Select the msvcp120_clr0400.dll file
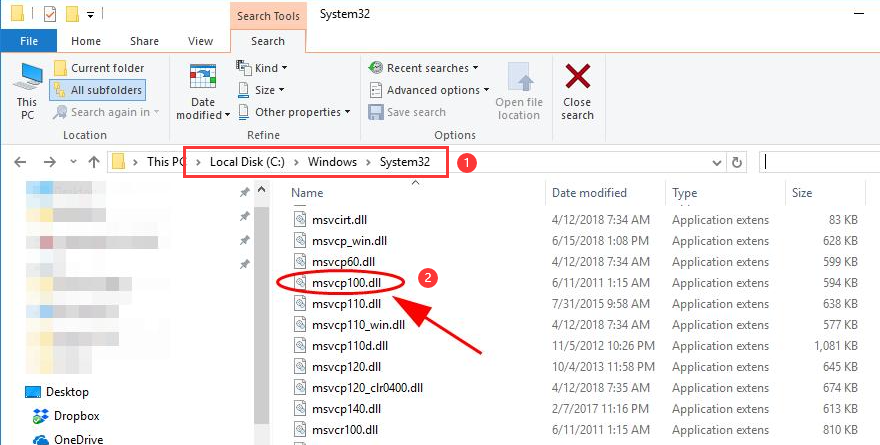 [x=368, y=388]
